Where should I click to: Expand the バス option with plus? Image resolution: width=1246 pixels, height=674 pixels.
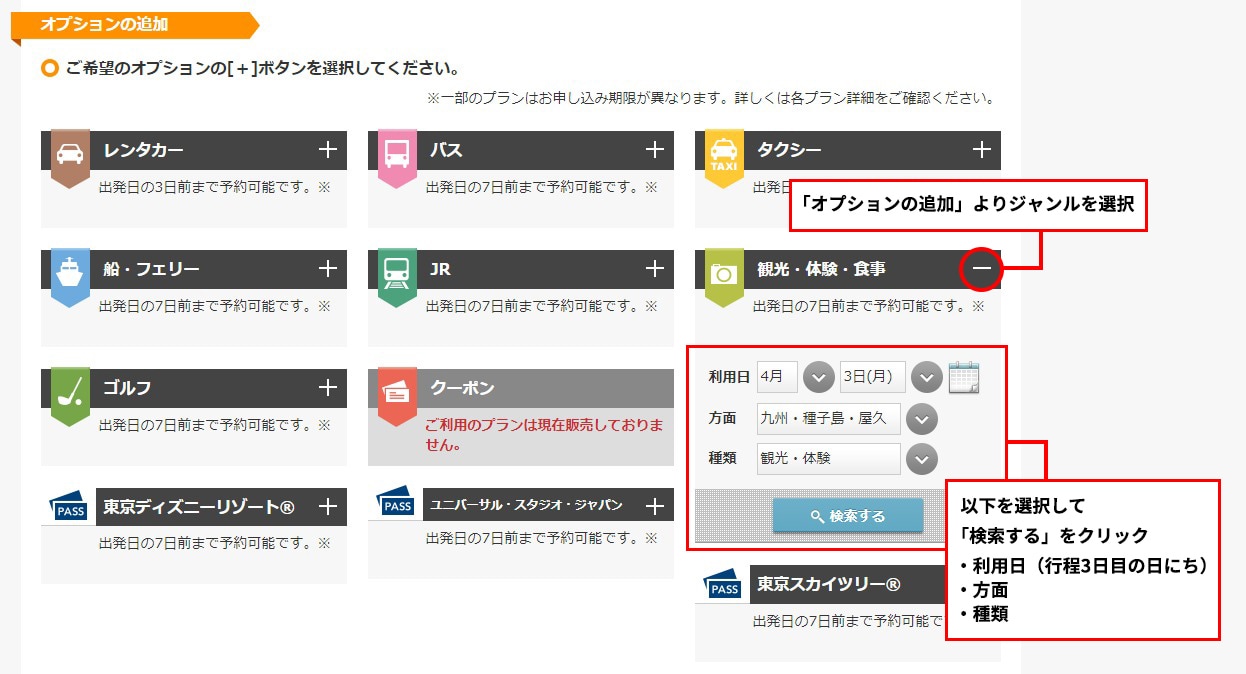coord(655,150)
